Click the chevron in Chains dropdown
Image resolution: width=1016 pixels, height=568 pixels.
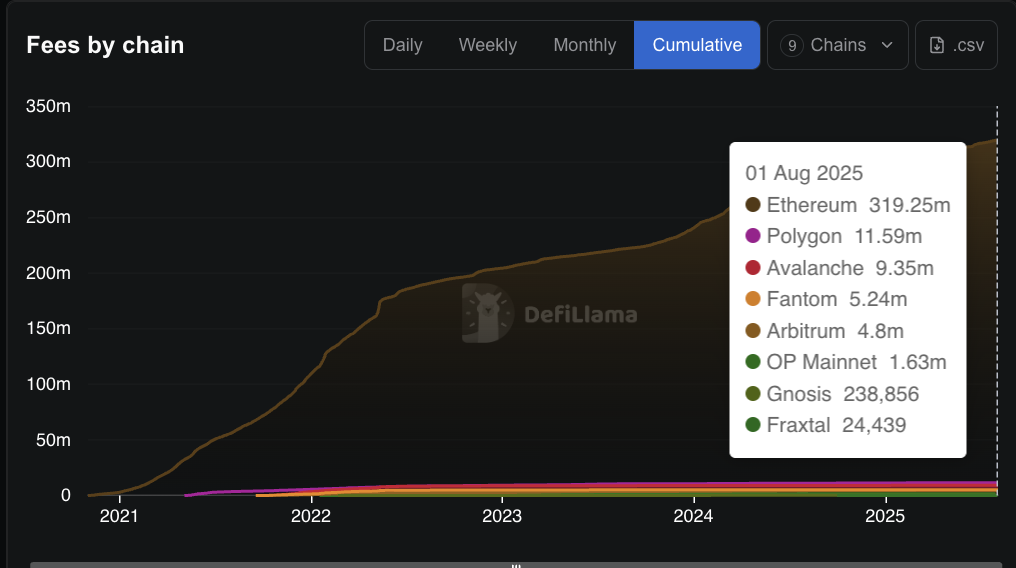pos(887,45)
